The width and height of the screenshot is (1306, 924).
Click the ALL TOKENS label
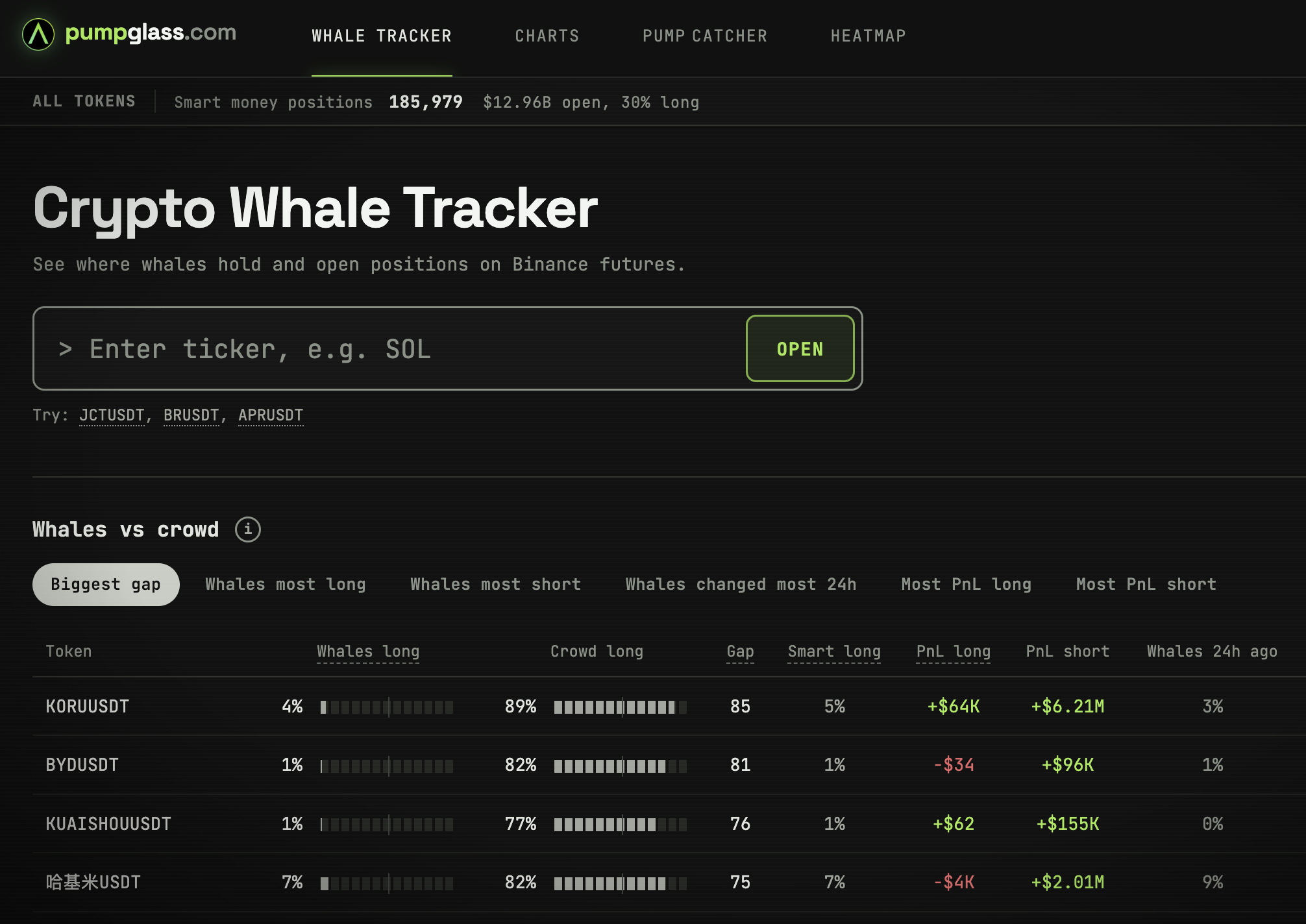(x=84, y=101)
